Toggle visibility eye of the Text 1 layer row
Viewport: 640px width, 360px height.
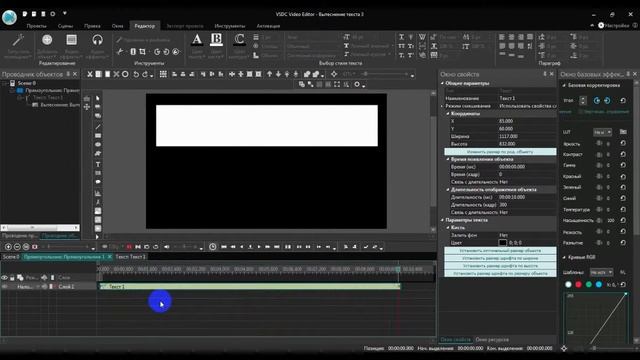4,287
